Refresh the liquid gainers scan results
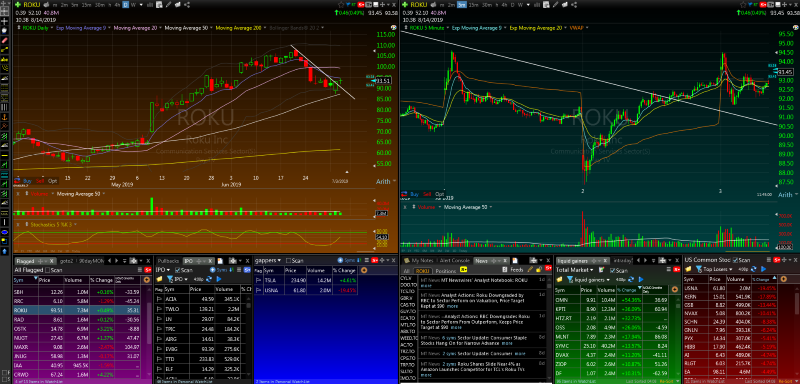The height and width of the screenshot is (384, 800). [631, 279]
